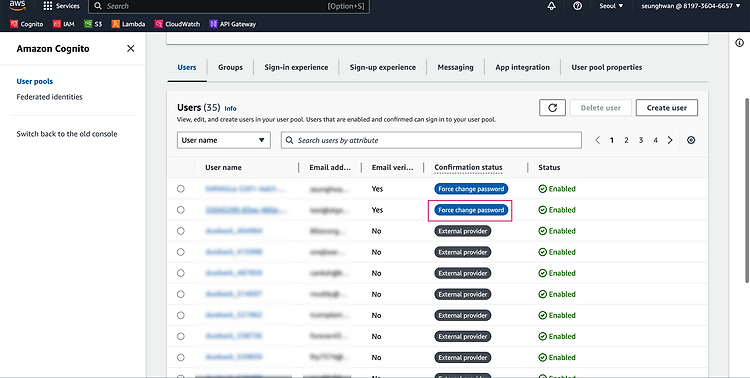
Task: Select the third user row radio button
Action: point(180,231)
